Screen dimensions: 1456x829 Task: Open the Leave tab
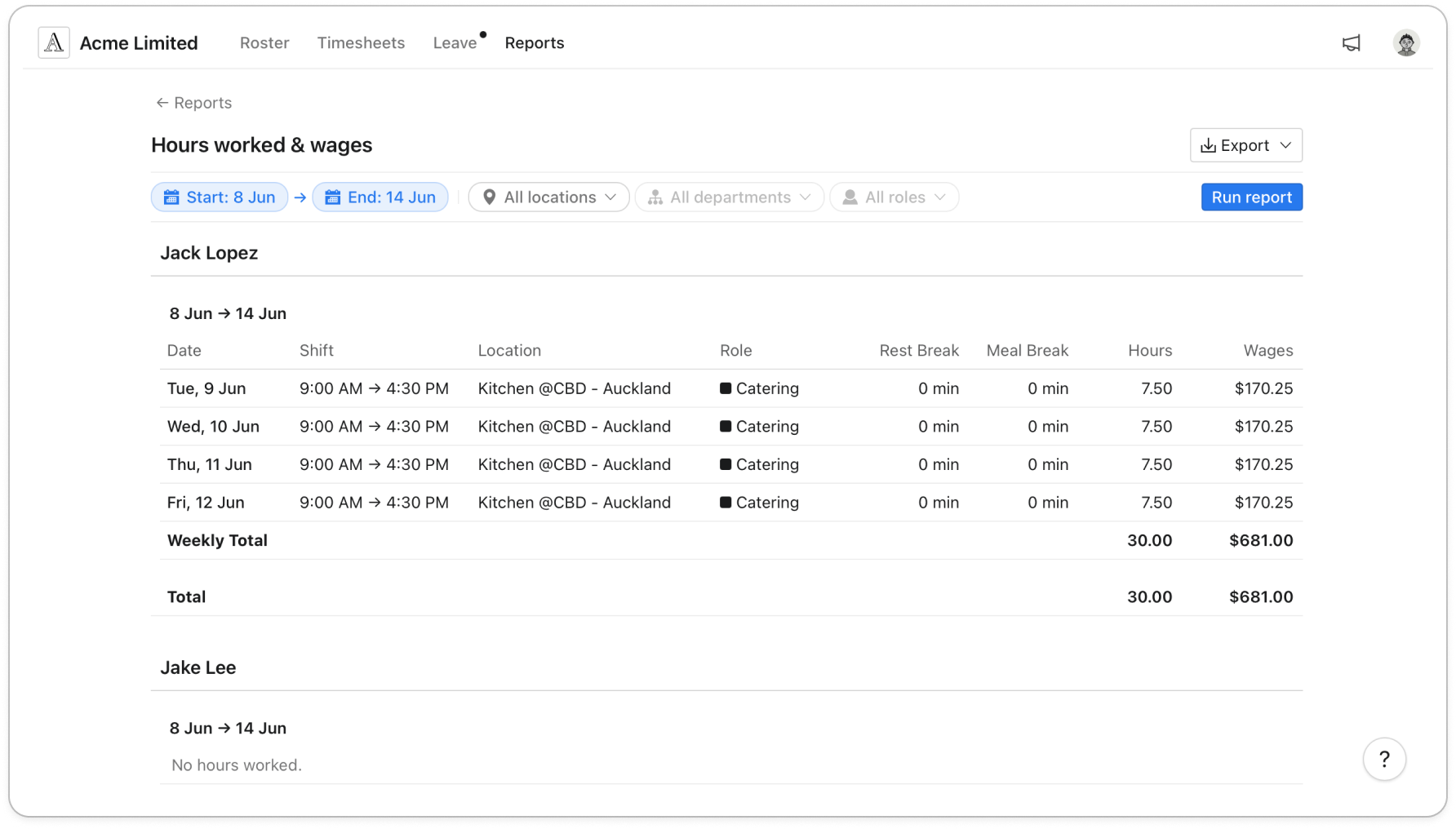(x=455, y=43)
